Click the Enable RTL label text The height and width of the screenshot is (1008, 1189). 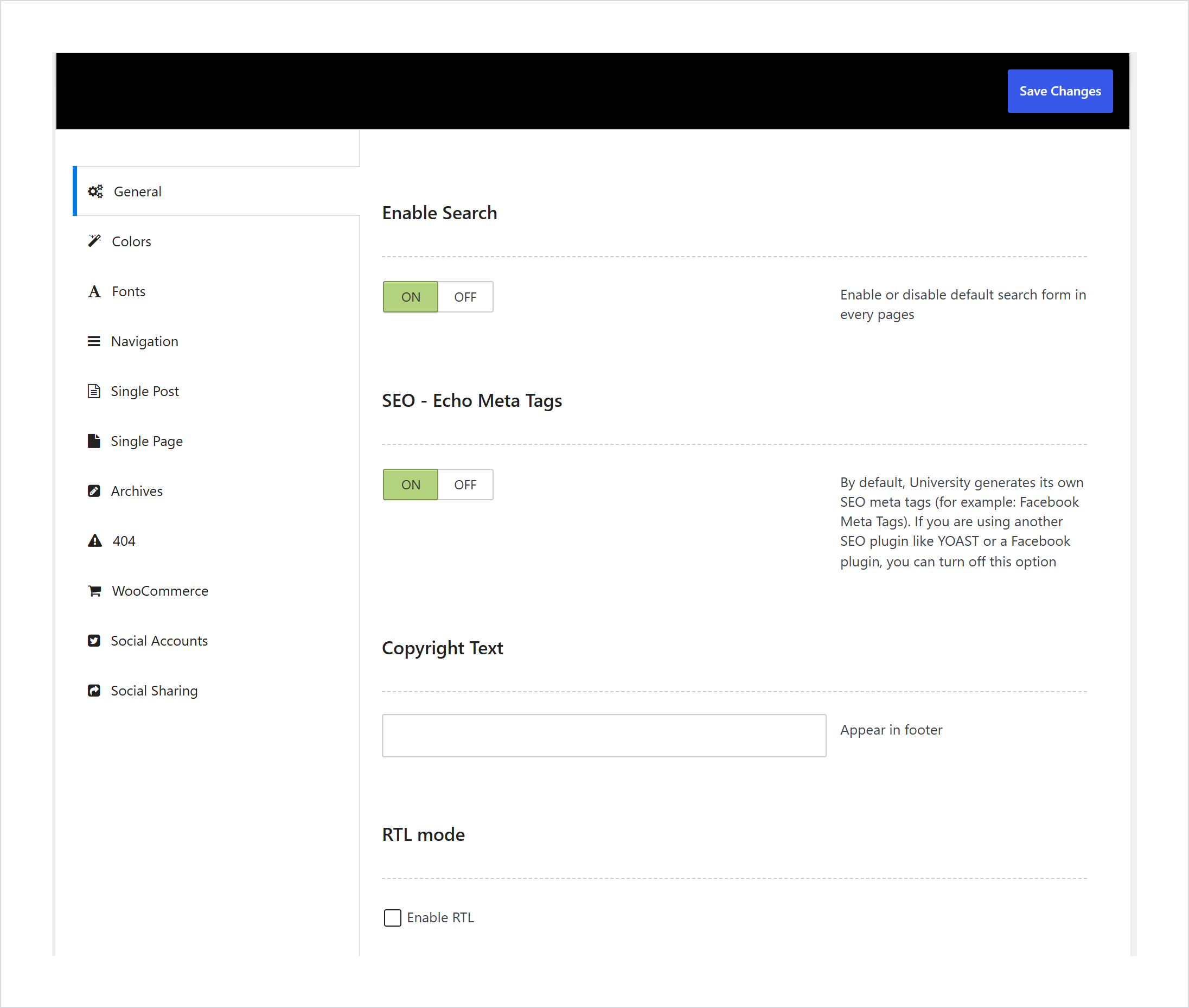440,918
